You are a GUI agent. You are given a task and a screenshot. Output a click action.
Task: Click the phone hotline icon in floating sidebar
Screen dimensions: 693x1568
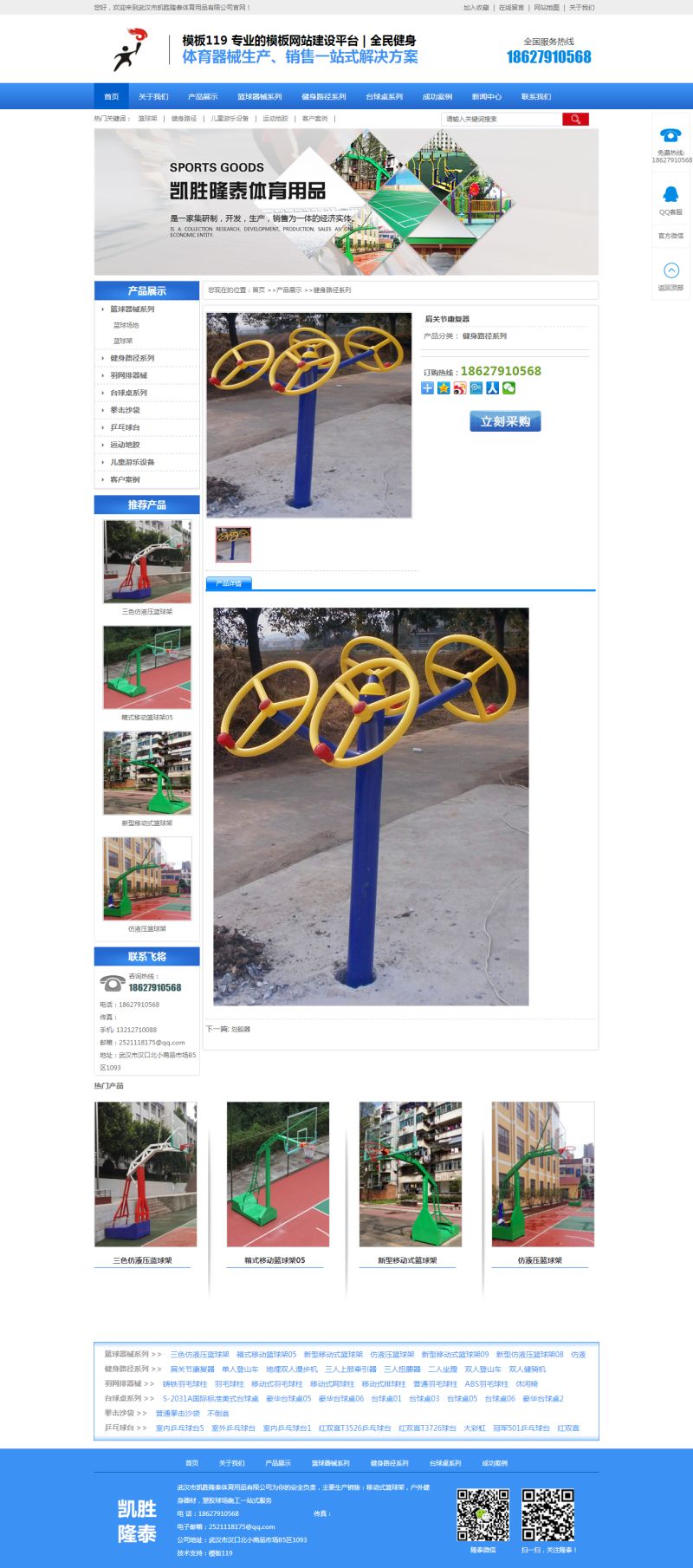[x=670, y=134]
